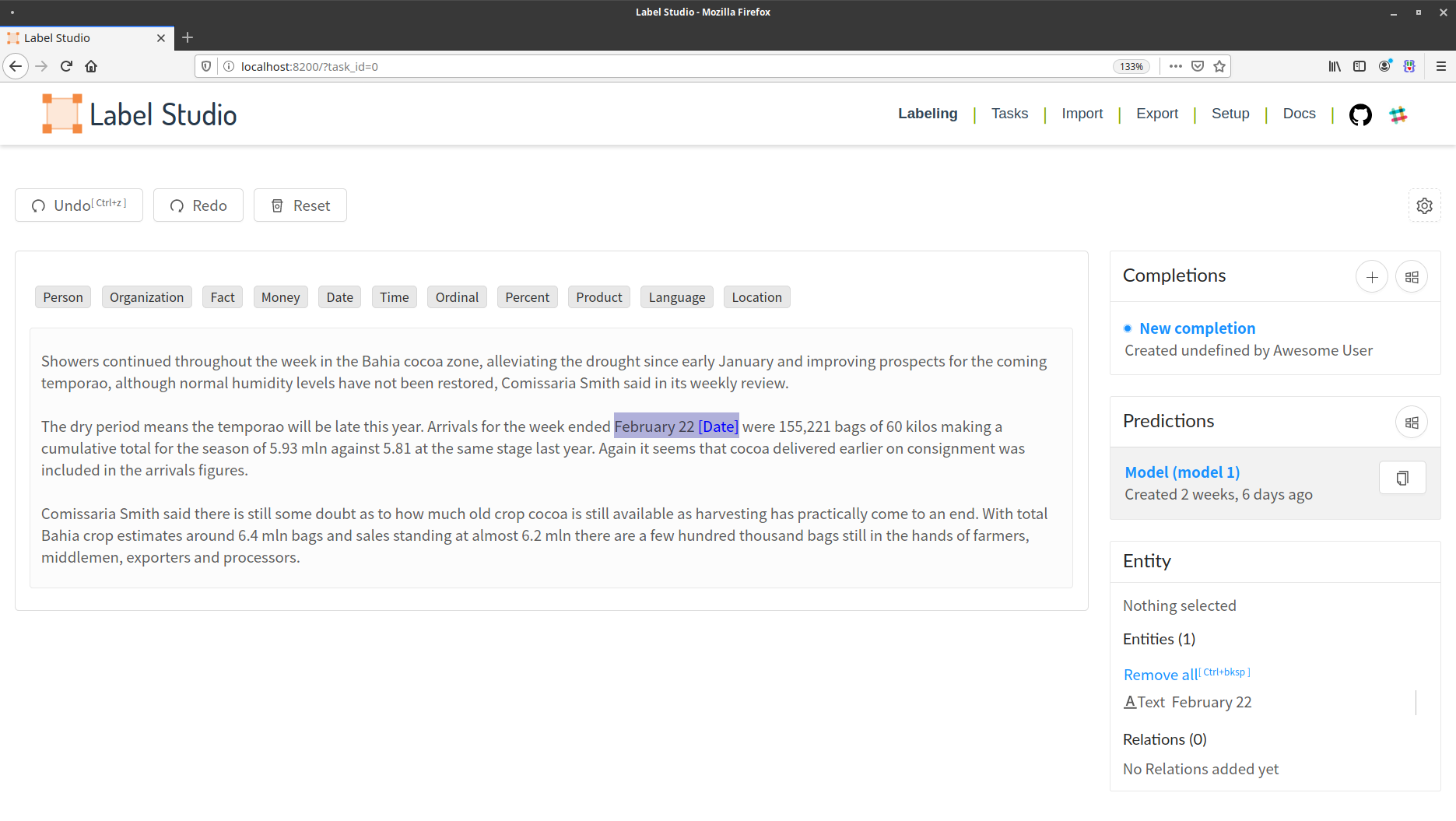Toggle predictions grid view icon
This screenshot has width=1456, height=821.
point(1412,422)
